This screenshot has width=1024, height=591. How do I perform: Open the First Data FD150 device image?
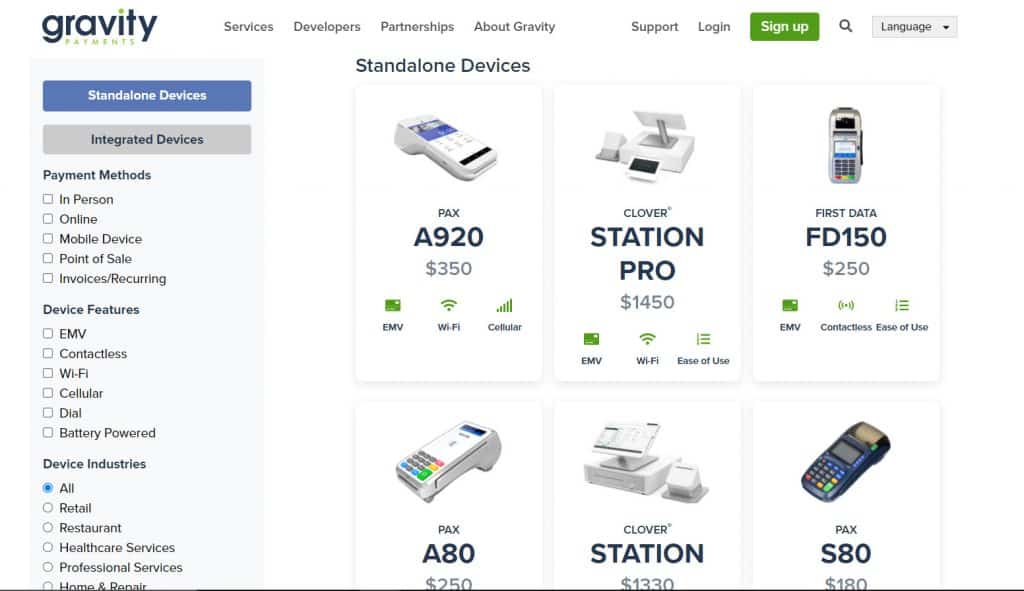[846, 145]
